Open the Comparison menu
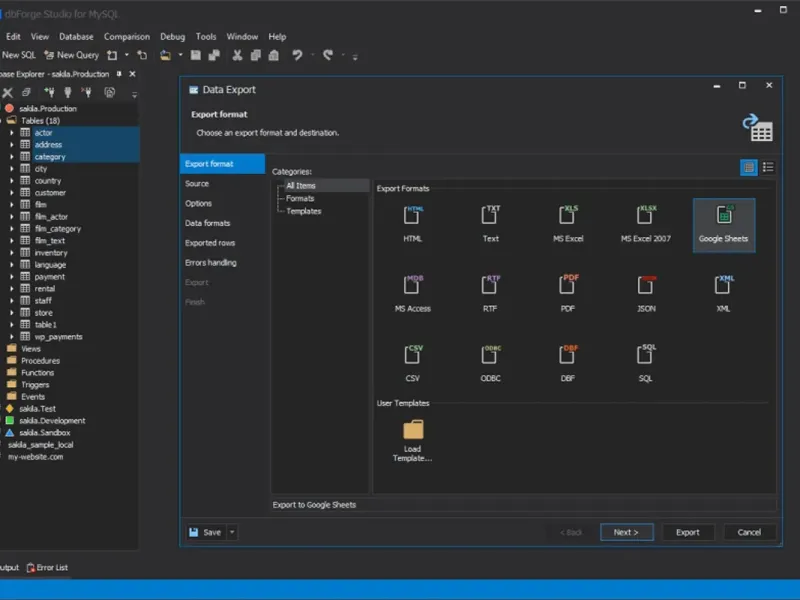This screenshot has height=600, width=800. [126, 37]
